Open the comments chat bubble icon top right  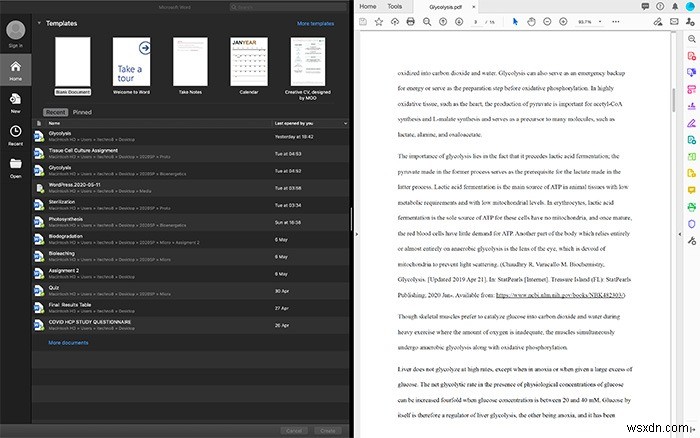pos(645,6)
